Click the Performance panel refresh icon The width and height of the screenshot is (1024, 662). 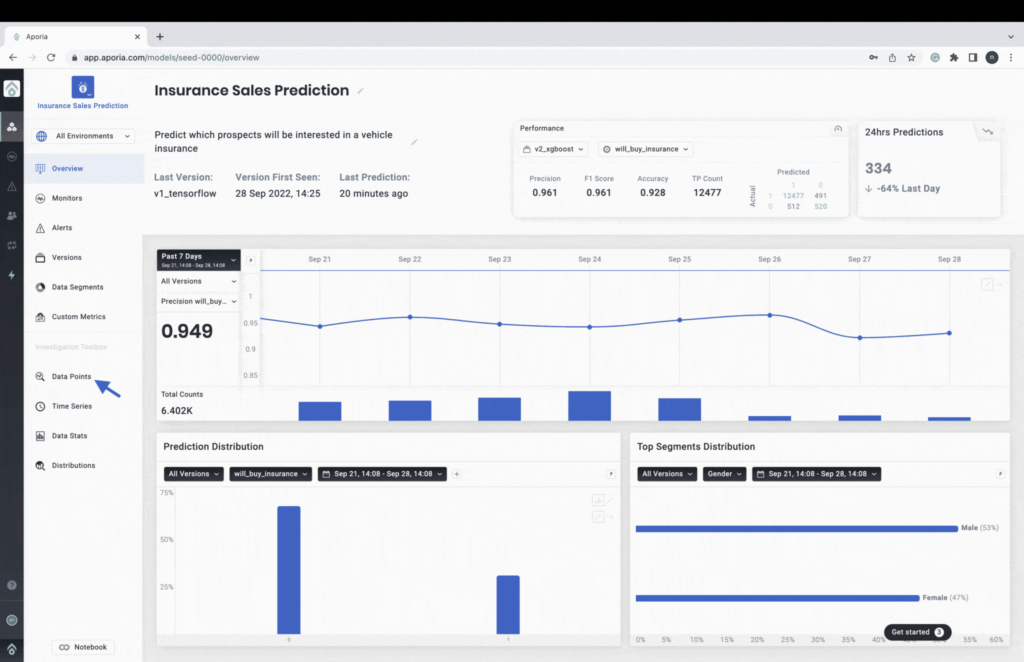838,129
